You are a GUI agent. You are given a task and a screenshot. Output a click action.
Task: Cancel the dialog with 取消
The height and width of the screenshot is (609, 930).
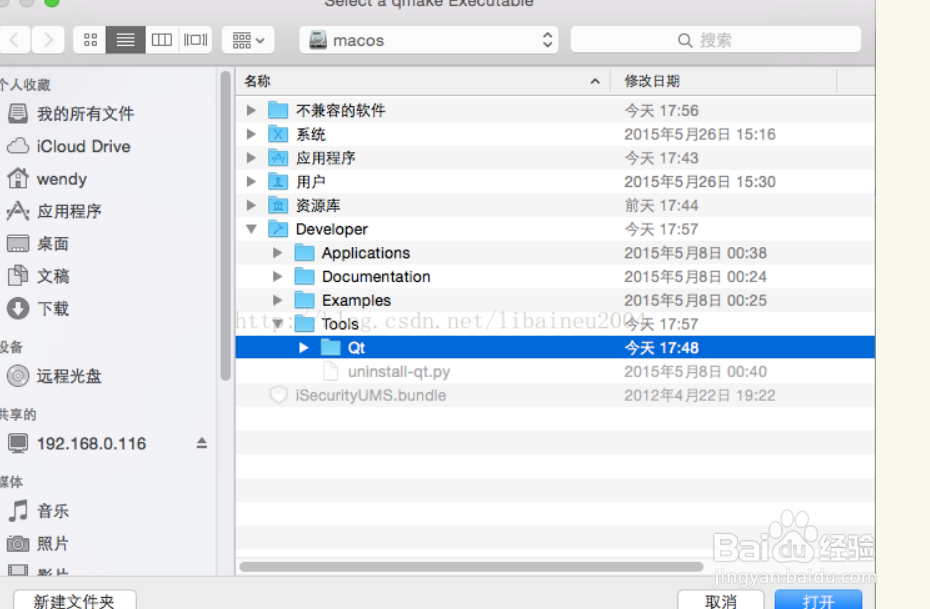(x=722, y=600)
